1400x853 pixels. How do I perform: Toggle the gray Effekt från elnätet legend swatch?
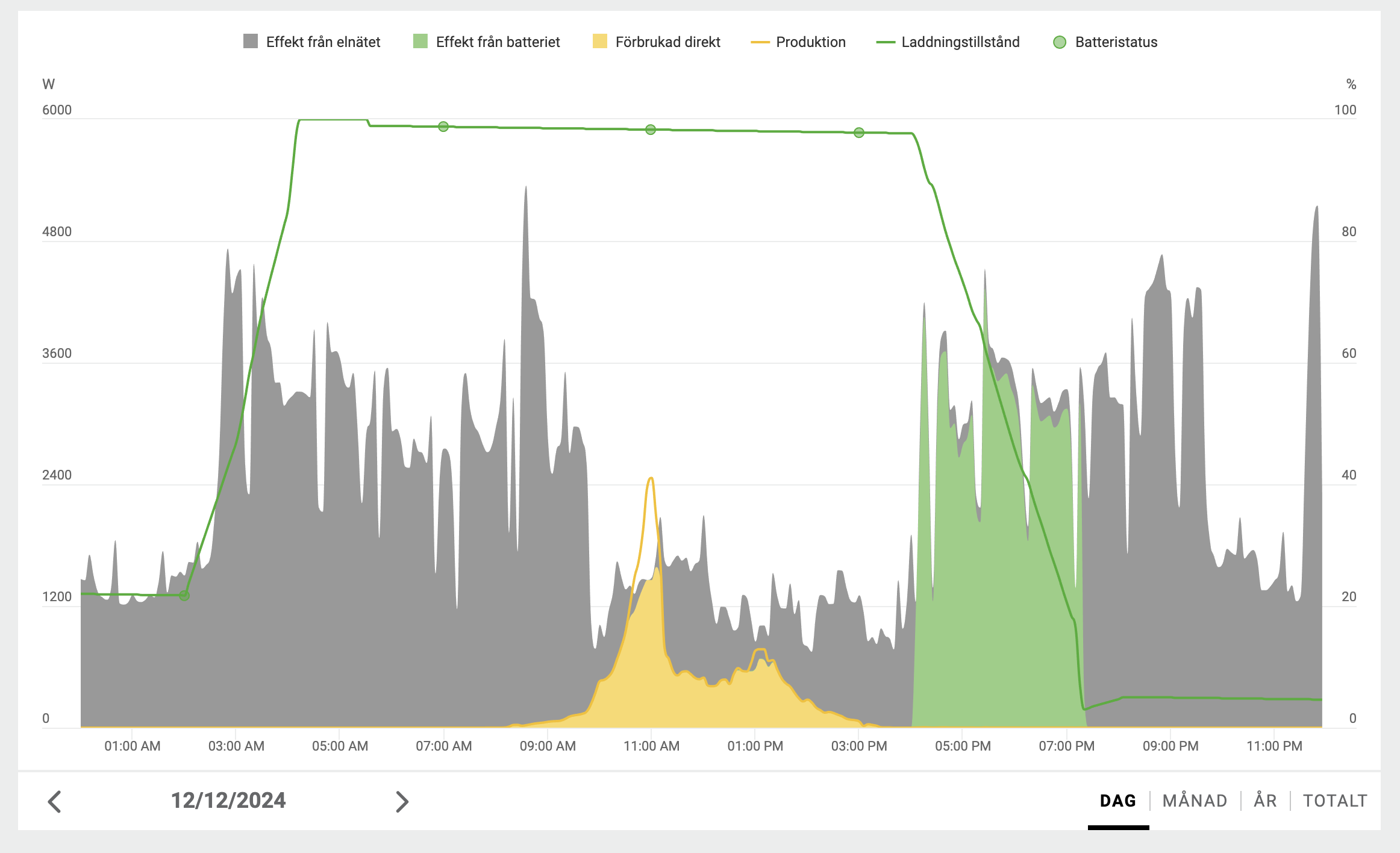coord(251,42)
